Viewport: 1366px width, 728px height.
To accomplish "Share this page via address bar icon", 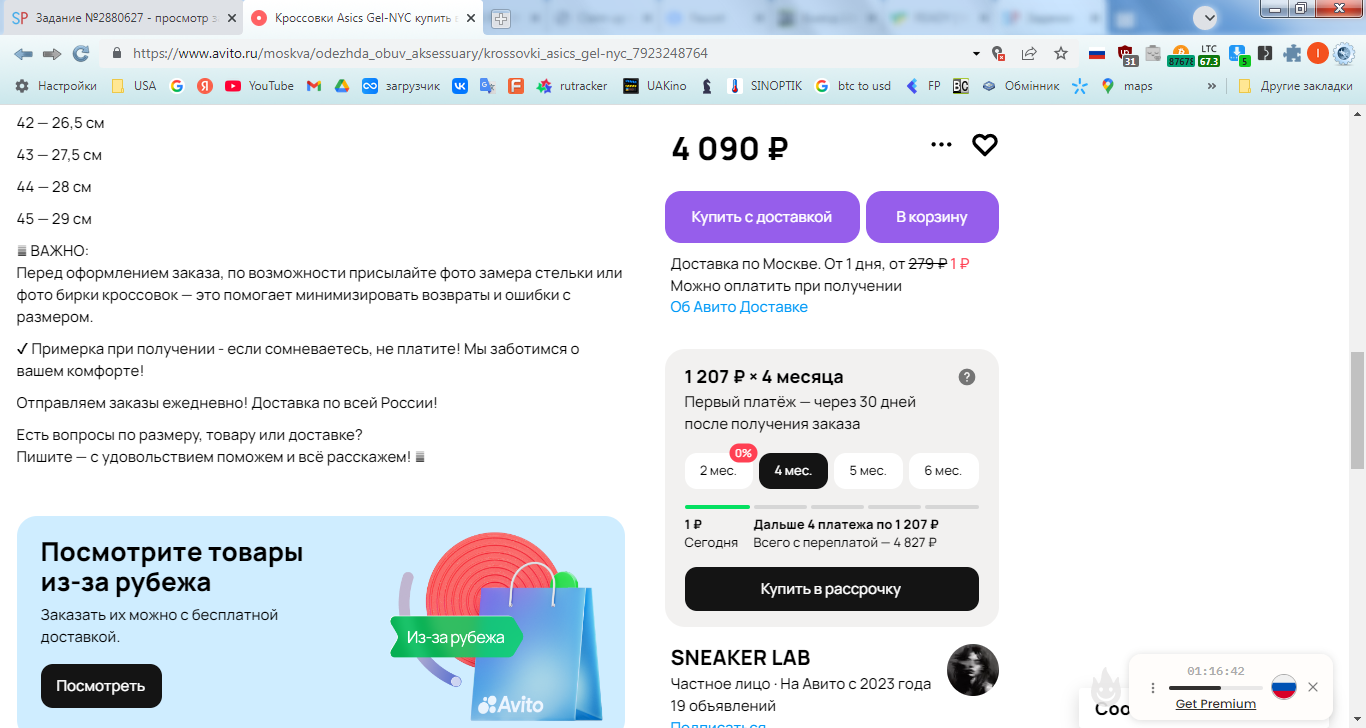I will pyautogui.click(x=1029, y=53).
